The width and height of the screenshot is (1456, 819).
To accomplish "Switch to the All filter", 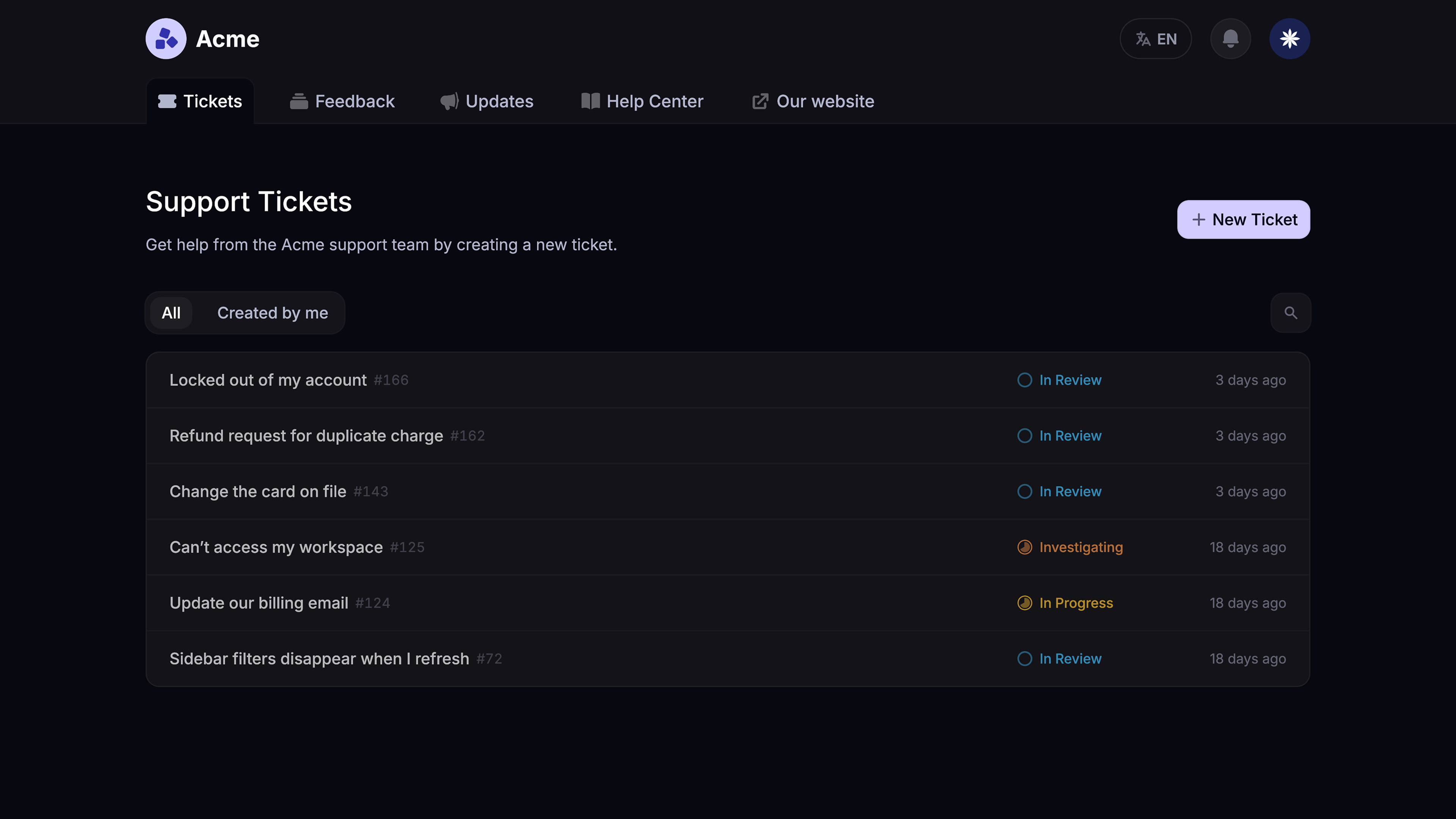I will [171, 312].
